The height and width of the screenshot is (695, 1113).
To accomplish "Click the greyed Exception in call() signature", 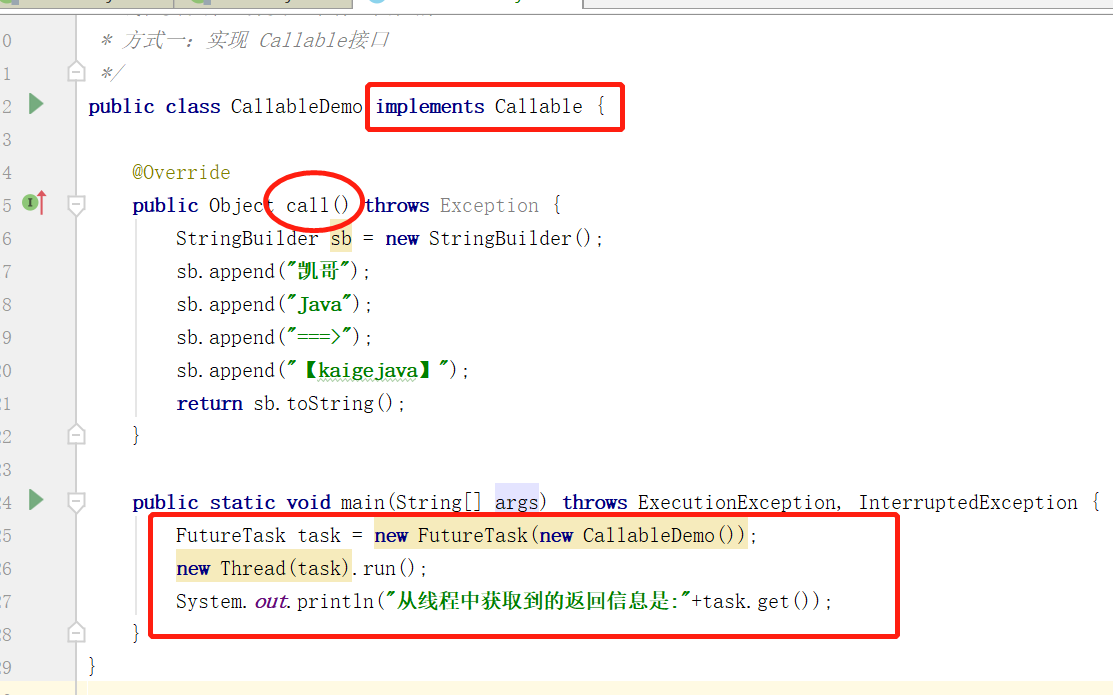I will 489,206.
